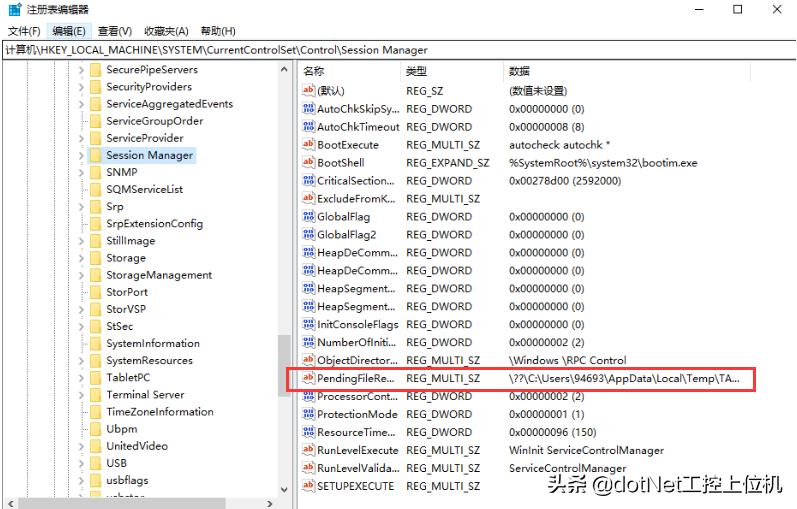Open the 收藏夹(A) menu
The image size is (797, 509).
click(166, 31)
